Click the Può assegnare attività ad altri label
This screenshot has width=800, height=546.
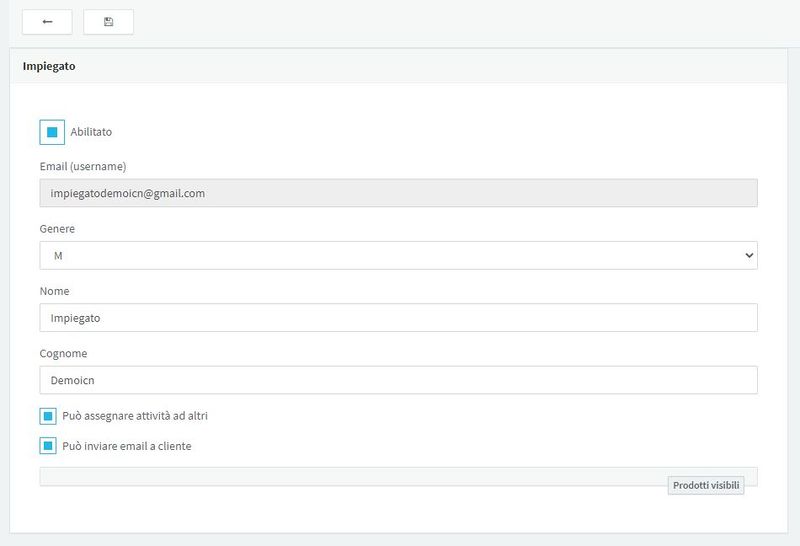pyautogui.click(x=135, y=416)
